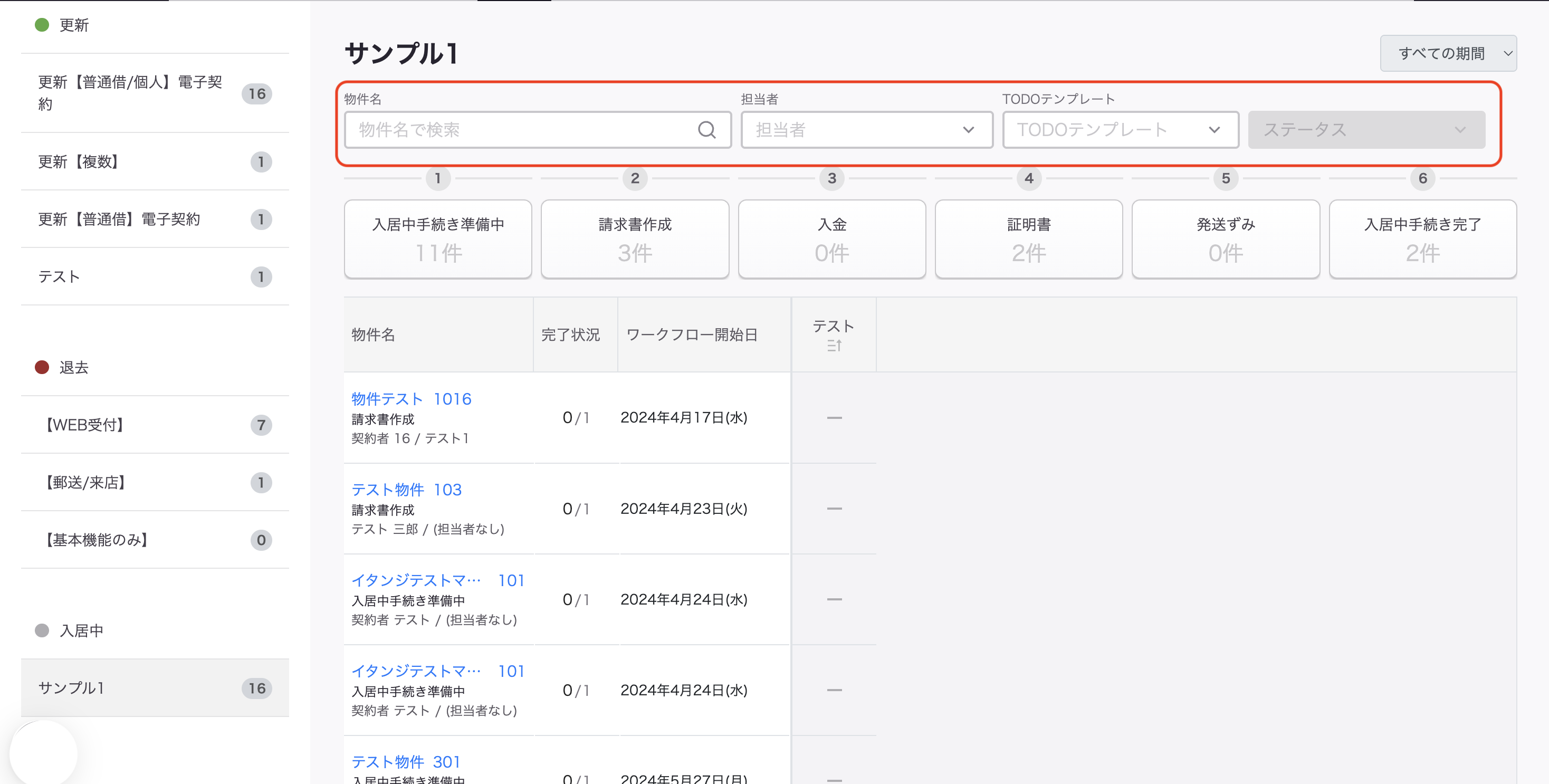Open the すべての期間 period dropdown
Screen dimensions: 1549x784
[x=1448, y=53]
